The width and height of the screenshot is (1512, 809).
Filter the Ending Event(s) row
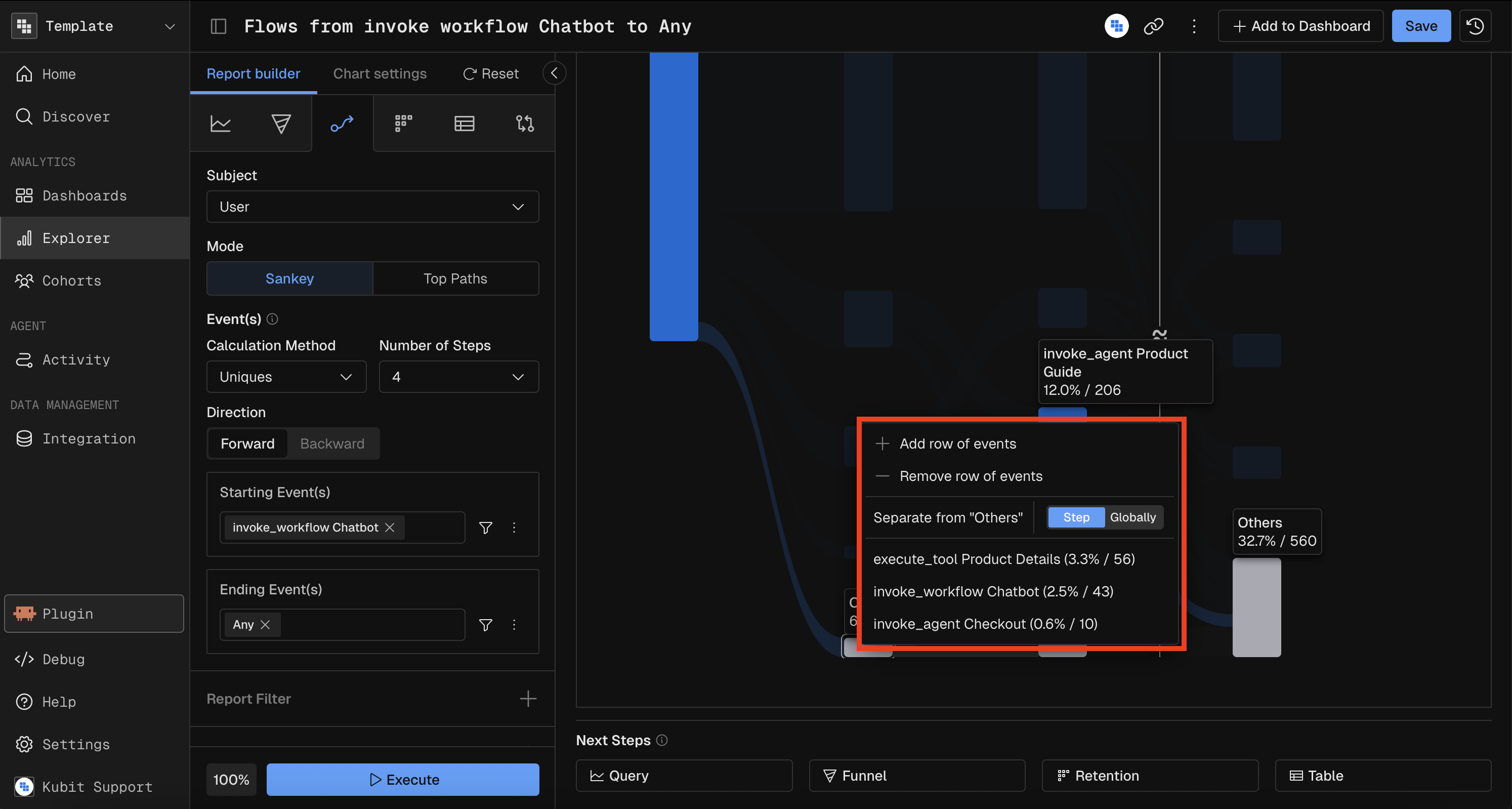tap(485, 625)
